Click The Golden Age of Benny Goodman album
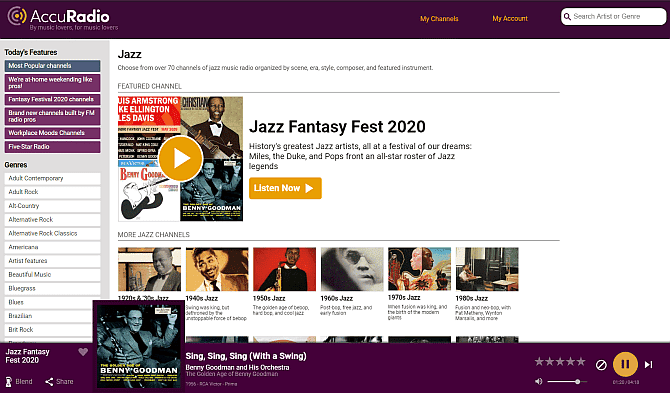This screenshot has height=393, width=670. coord(232,374)
